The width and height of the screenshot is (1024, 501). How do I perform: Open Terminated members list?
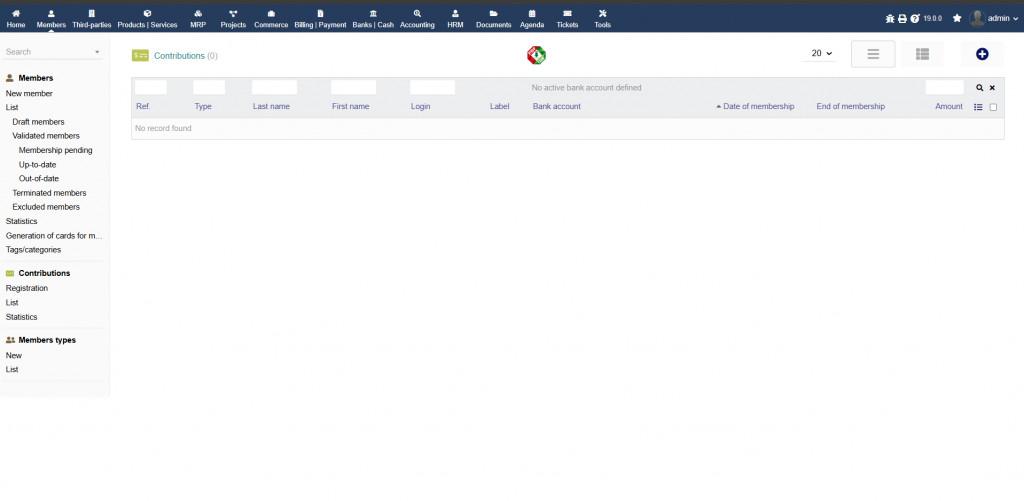click(x=49, y=193)
